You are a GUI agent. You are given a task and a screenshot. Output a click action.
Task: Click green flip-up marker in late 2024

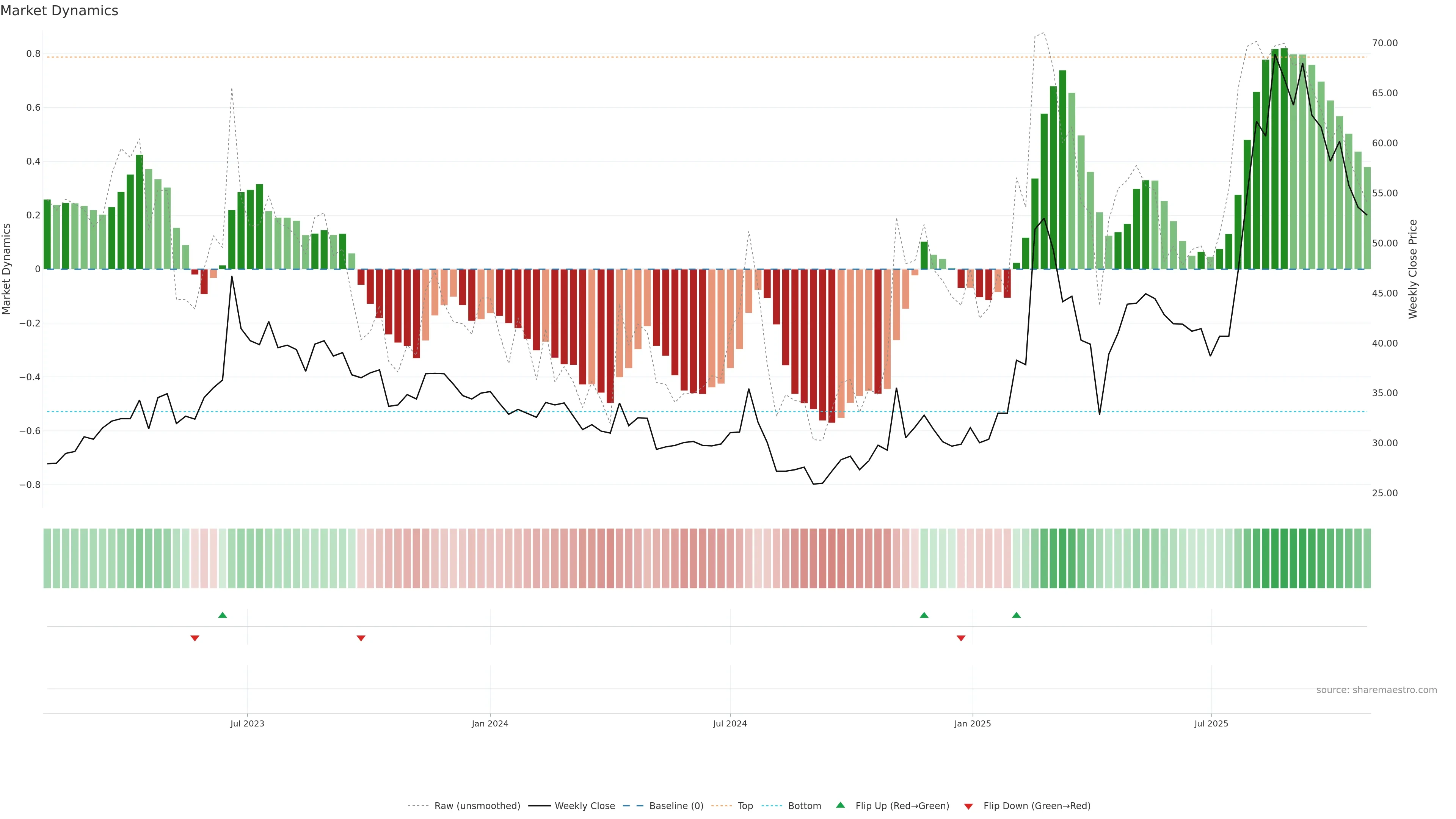(x=924, y=615)
